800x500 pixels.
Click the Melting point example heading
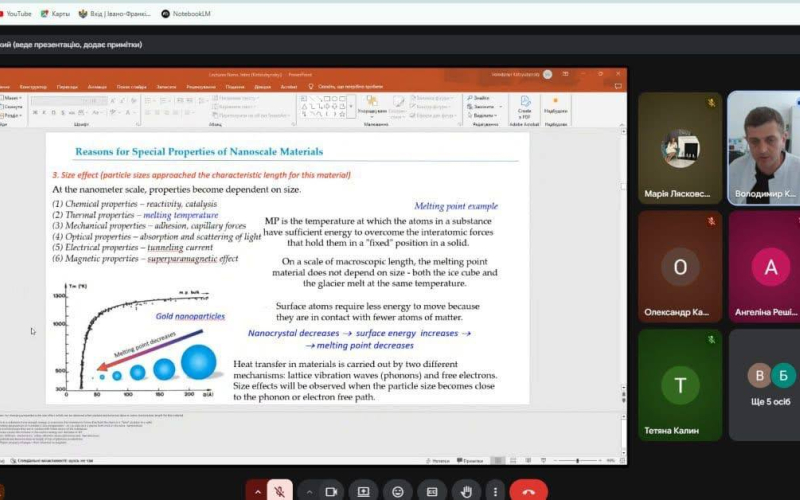point(456,206)
